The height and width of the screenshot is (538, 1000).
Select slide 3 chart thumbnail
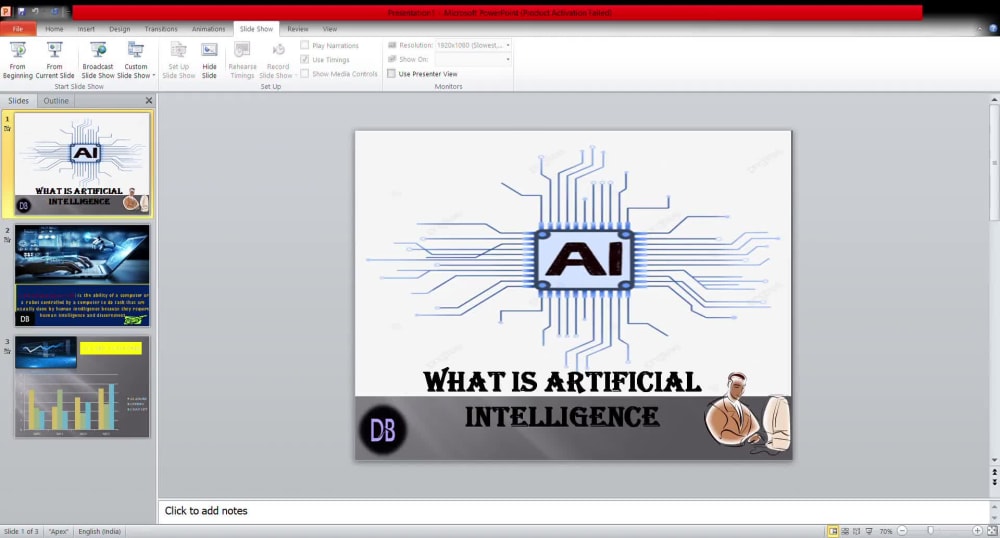click(x=82, y=387)
